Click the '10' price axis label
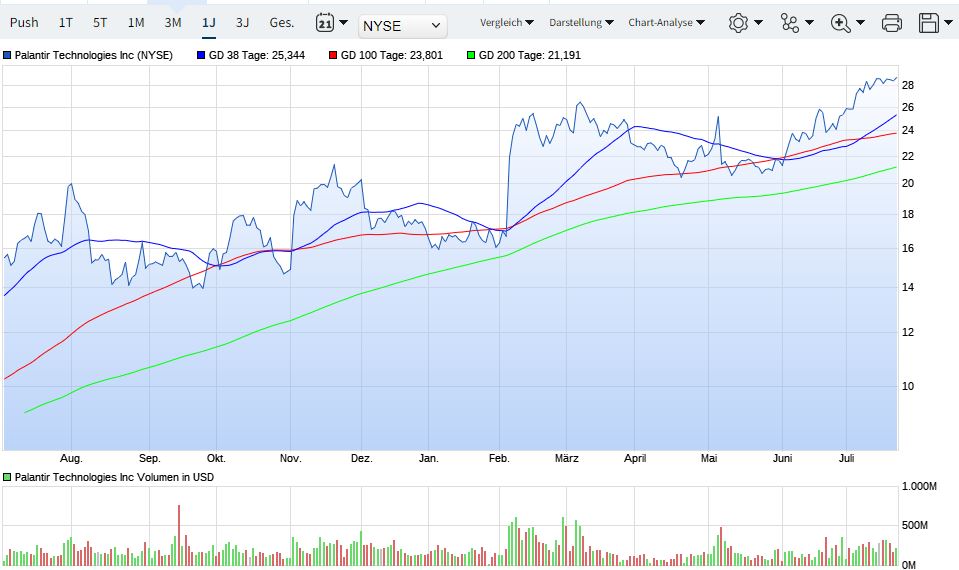Image resolution: width=959 pixels, height=570 pixels. coord(908,386)
